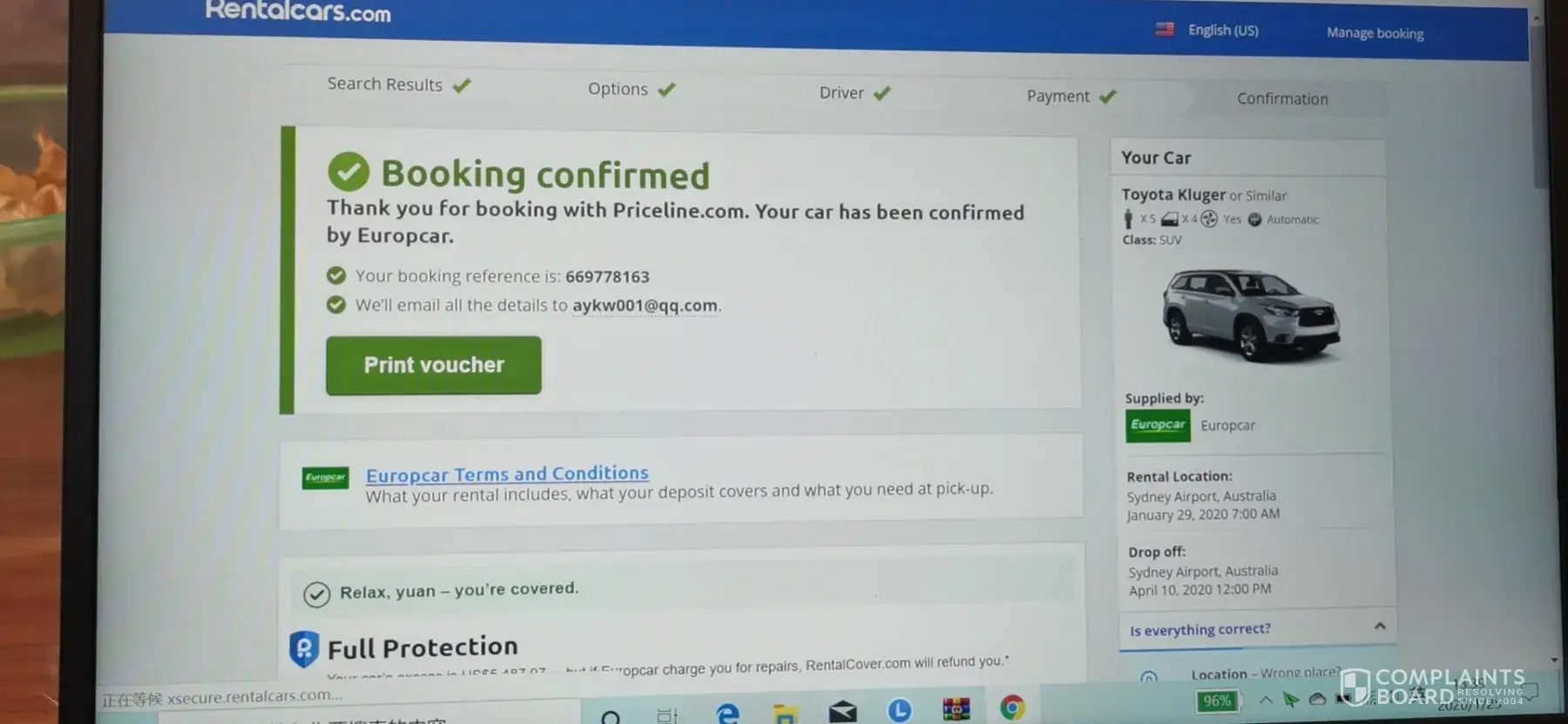Click the Rentalcars.com logo
The width and height of the screenshot is (1568, 724).
(x=298, y=10)
